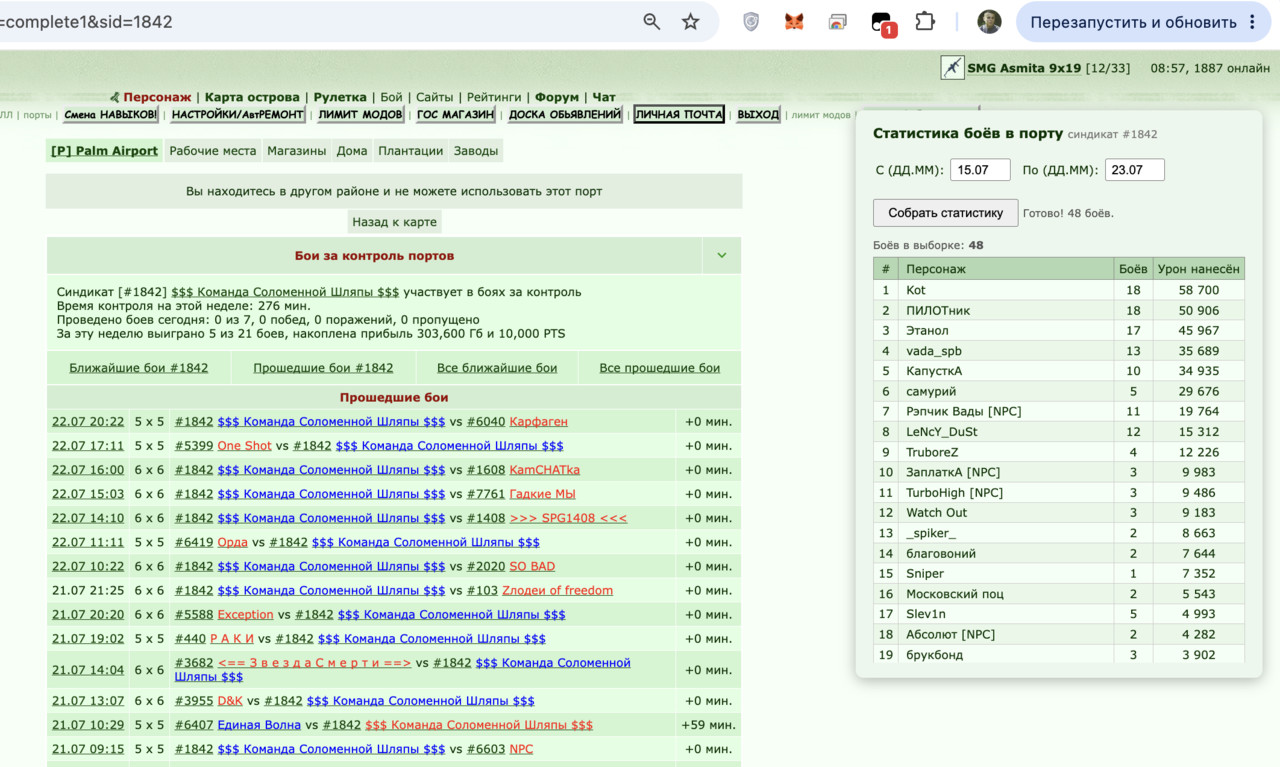Bookmark this page with the star icon
The image size is (1280, 767).
(691, 22)
